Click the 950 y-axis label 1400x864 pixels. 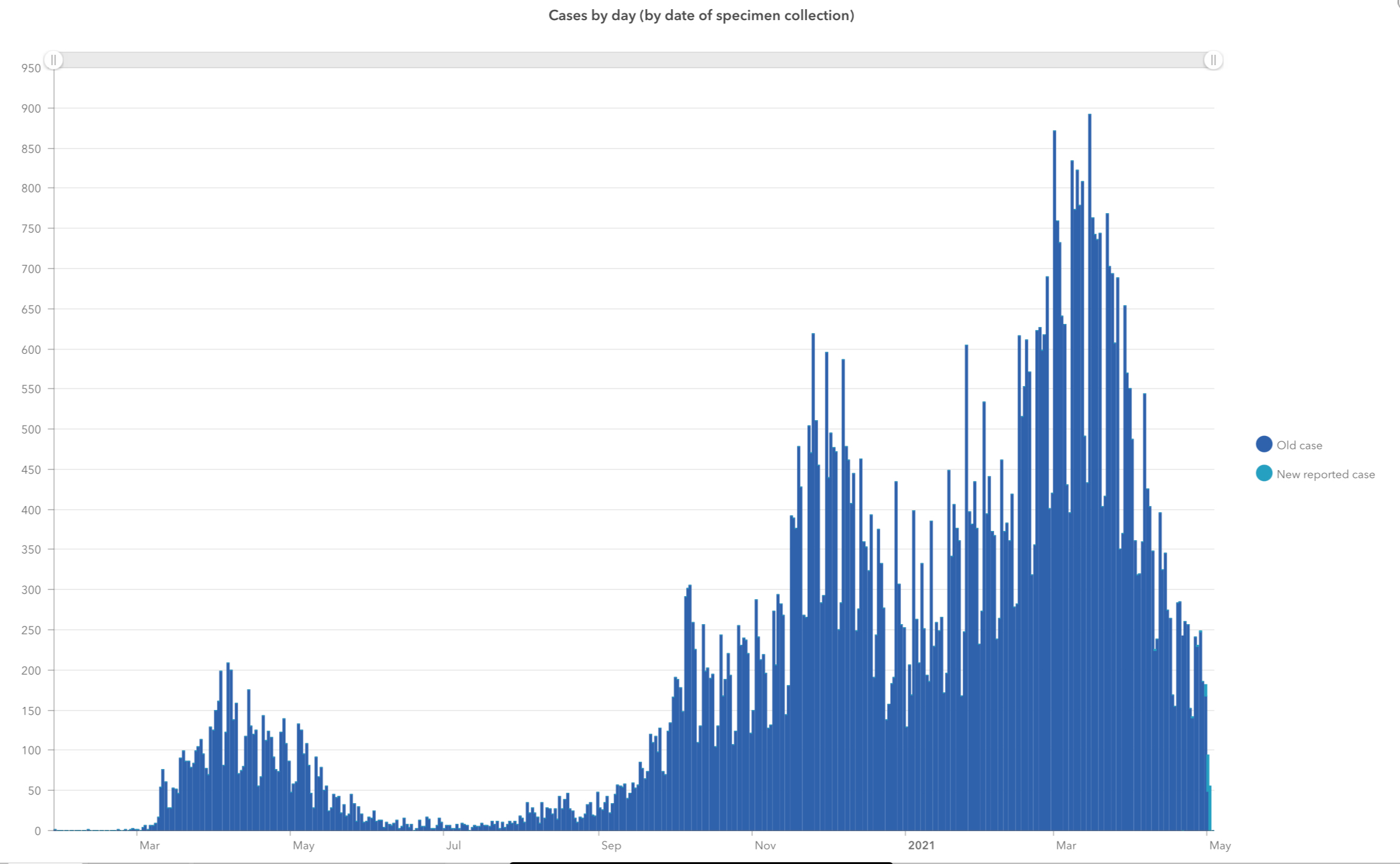point(31,68)
